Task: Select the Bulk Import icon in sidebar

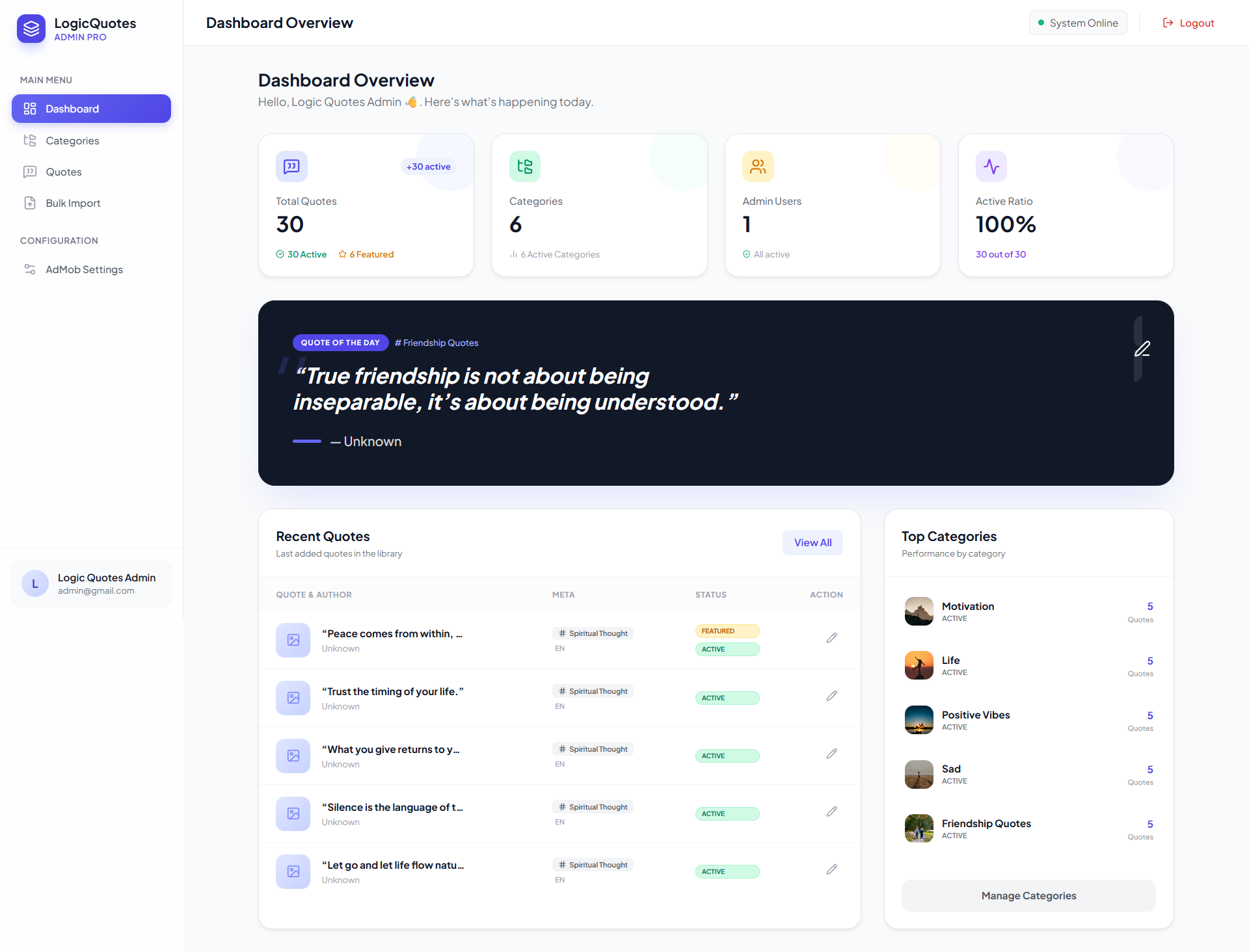Action: [x=30, y=203]
